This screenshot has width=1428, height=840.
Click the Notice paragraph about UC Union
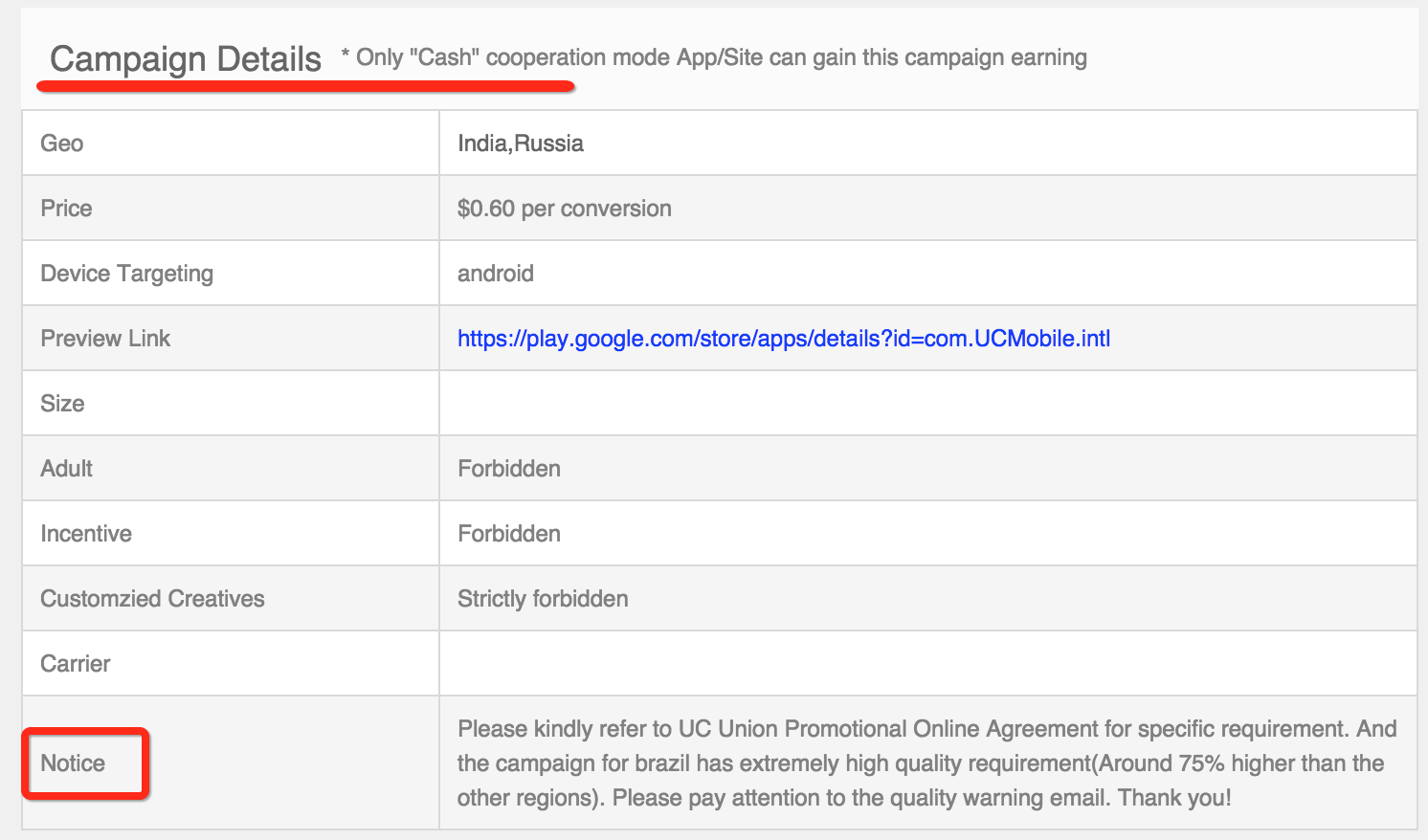(926, 763)
